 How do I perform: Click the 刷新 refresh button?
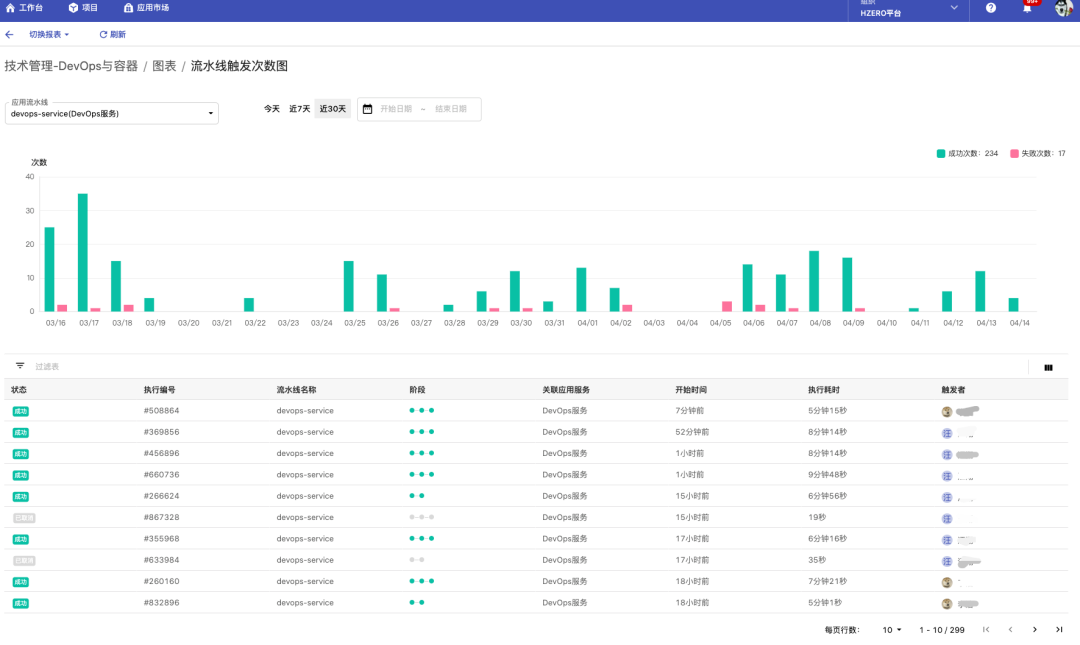coord(112,34)
